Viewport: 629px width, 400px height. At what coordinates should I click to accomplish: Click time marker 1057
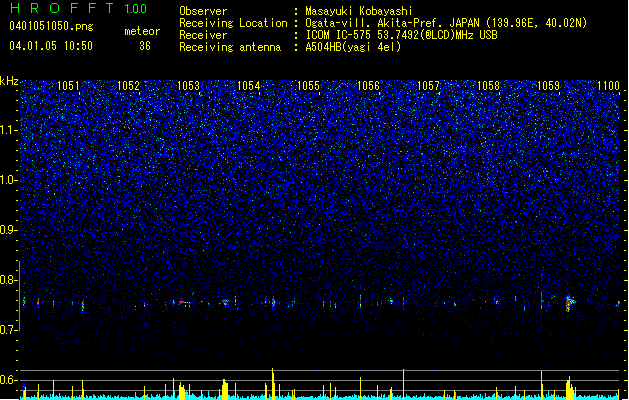[428, 86]
